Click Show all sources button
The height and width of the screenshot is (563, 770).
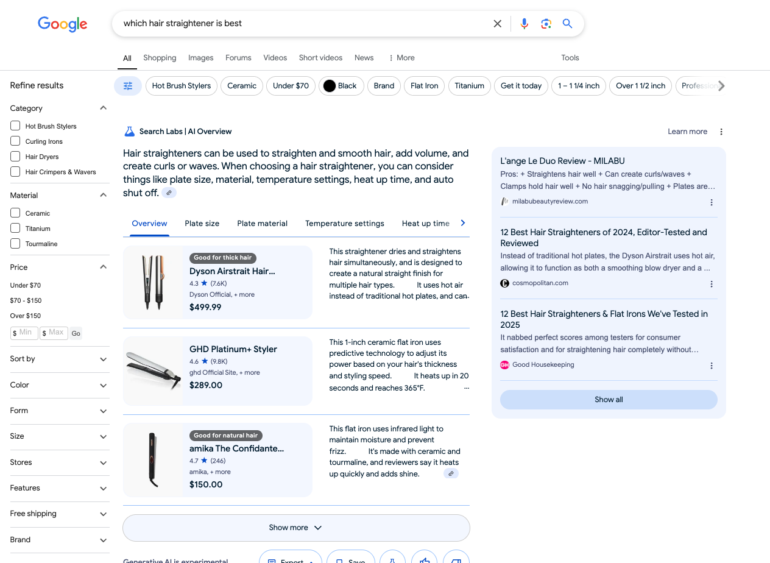click(x=608, y=399)
